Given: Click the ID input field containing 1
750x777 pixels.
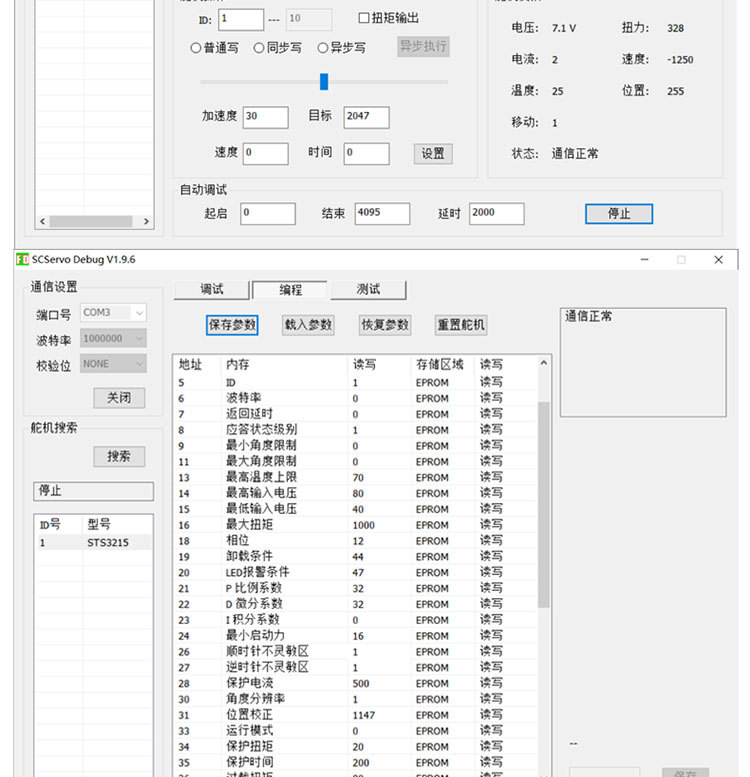Looking at the screenshot, I should coord(241,19).
